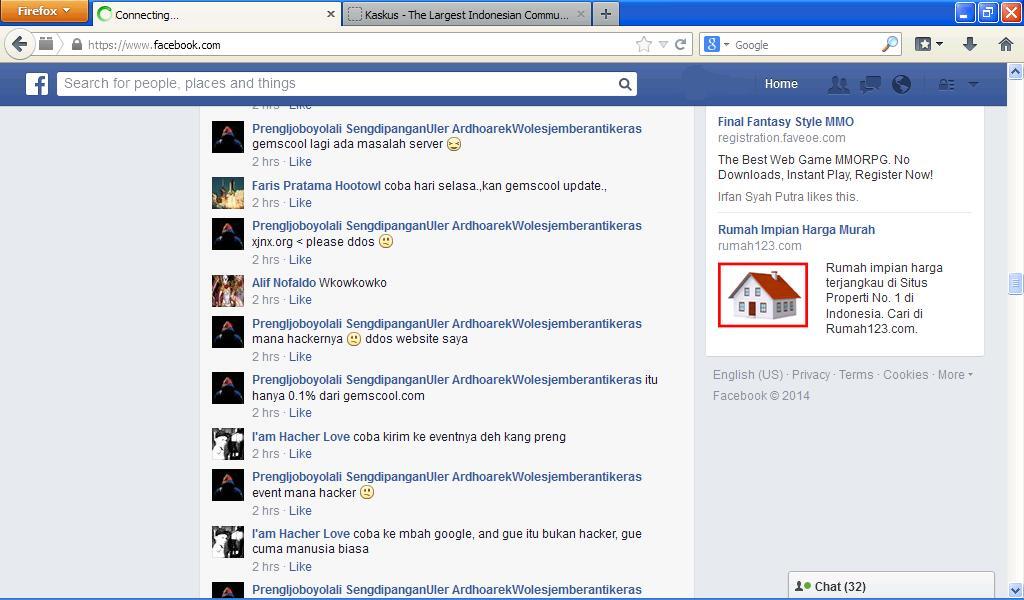
Task: Open the URL history dropdown arrow
Action: (x=664, y=44)
